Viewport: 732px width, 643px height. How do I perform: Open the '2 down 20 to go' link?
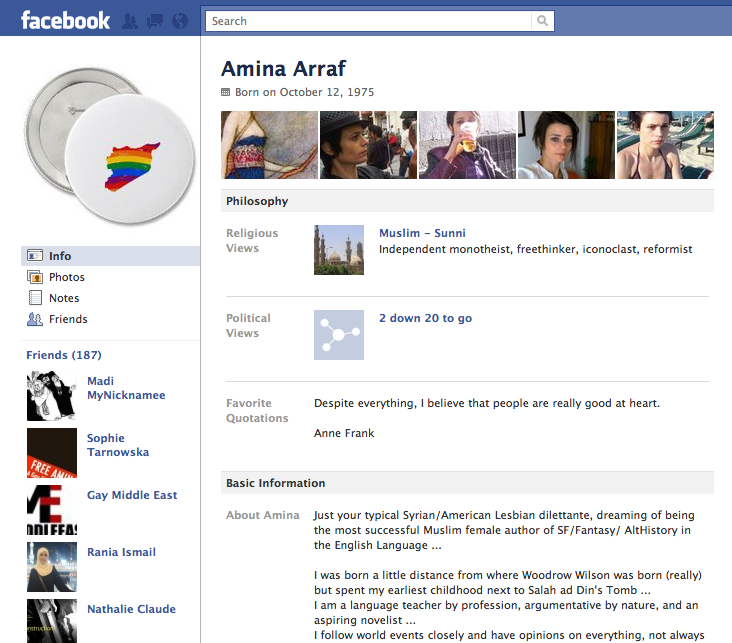tap(425, 318)
